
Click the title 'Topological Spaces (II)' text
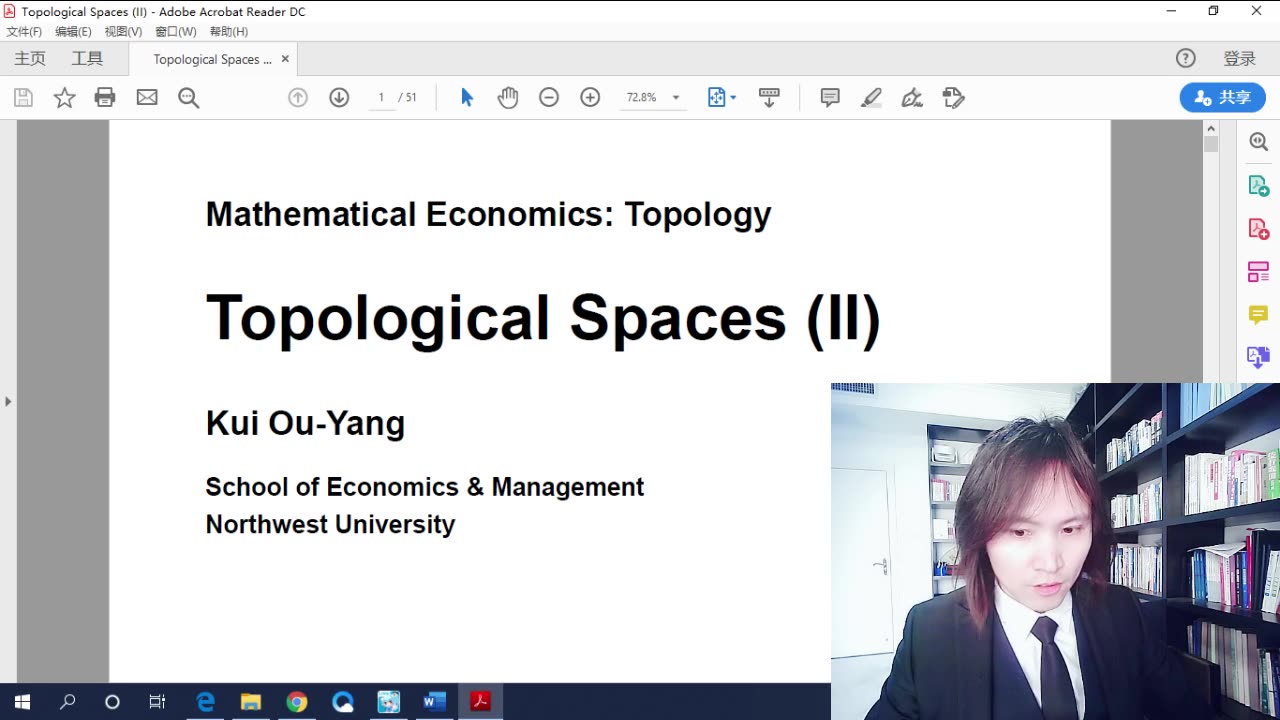click(x=543, y=319)
